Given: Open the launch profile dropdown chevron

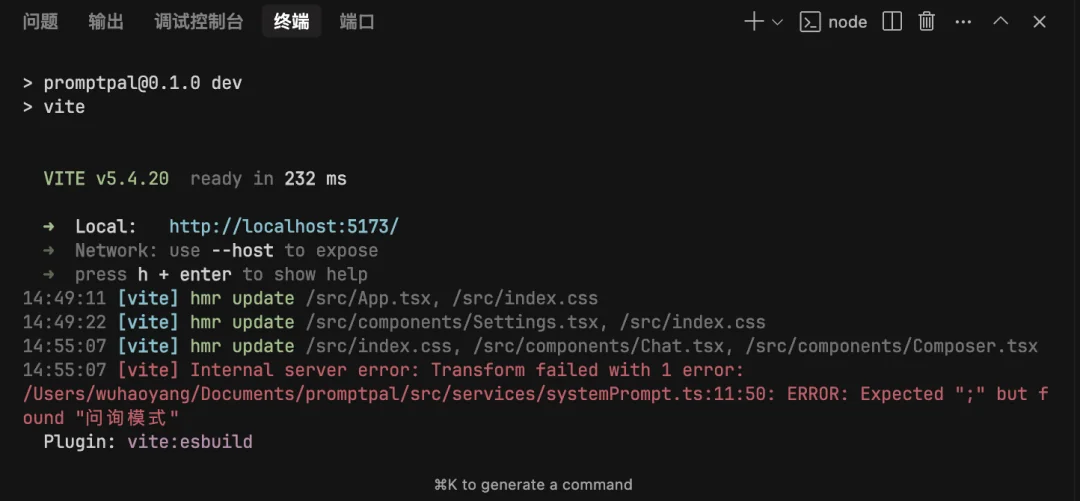Looking at the screenshot, I should point(778,22).
